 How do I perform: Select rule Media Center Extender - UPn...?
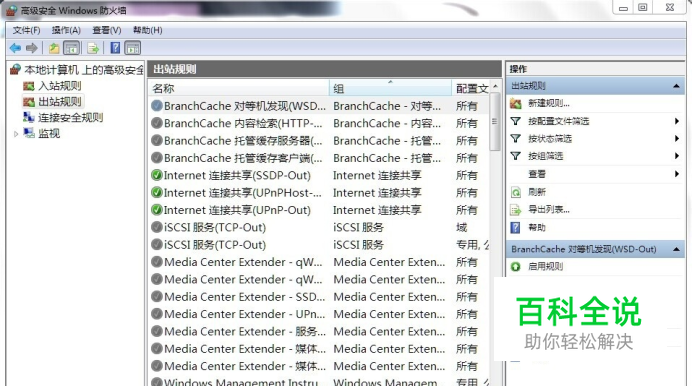tap(244, 314)
